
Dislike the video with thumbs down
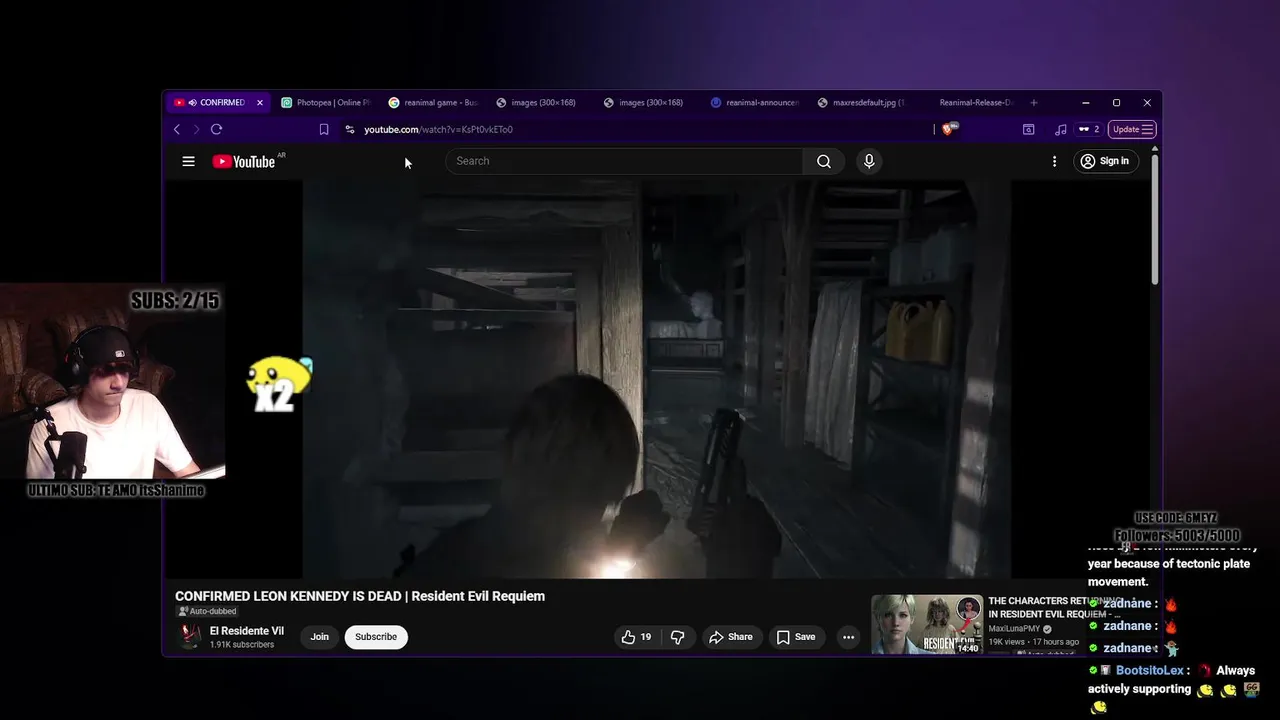coord(677,637)
